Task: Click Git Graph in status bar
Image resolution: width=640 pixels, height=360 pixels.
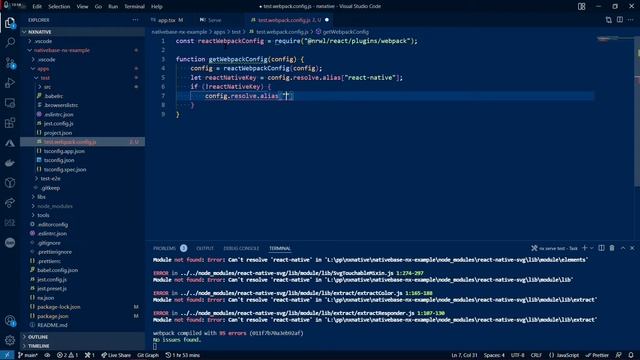Action: click(x=148, y=355)
